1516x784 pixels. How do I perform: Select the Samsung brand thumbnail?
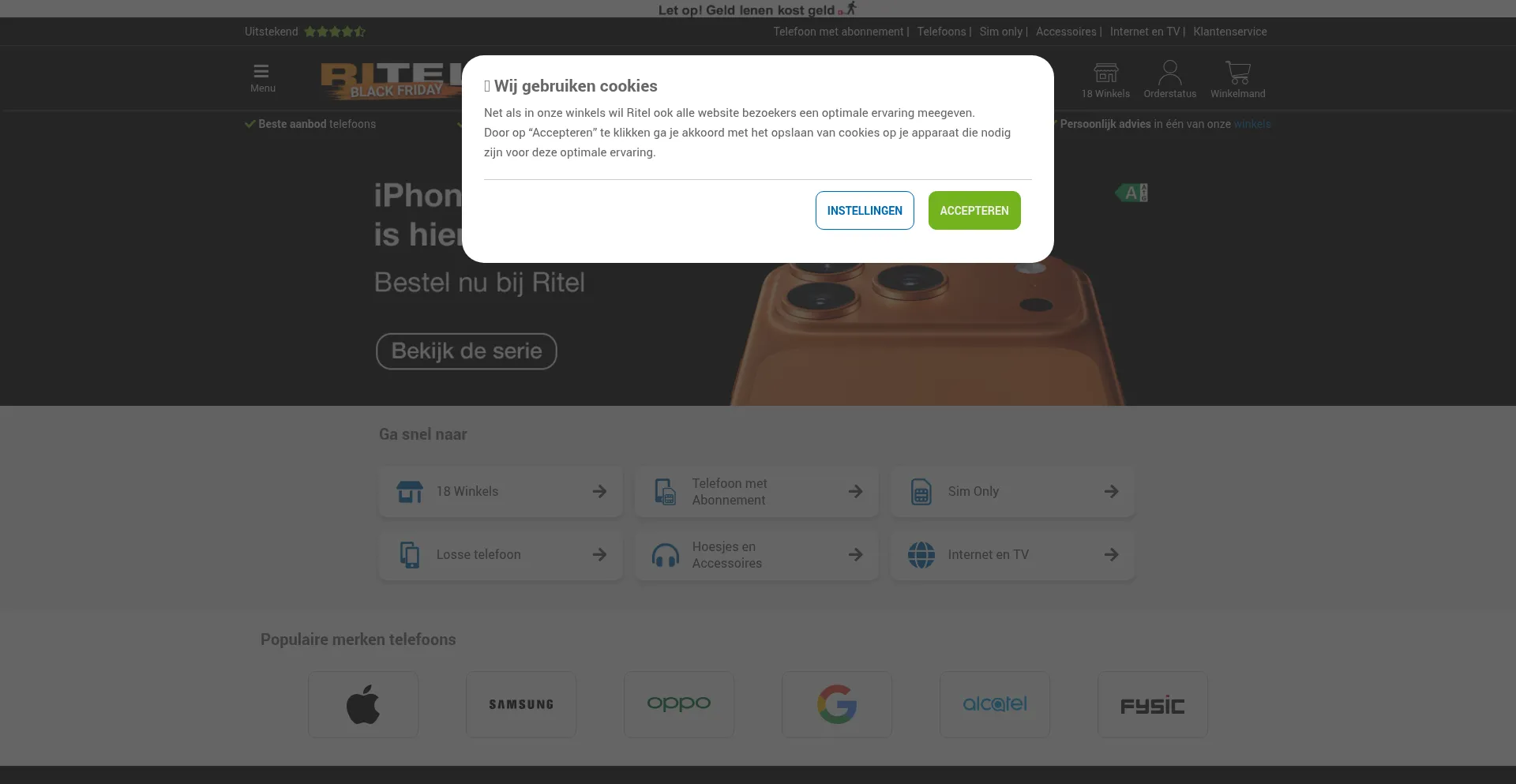[x=521, y=704]
